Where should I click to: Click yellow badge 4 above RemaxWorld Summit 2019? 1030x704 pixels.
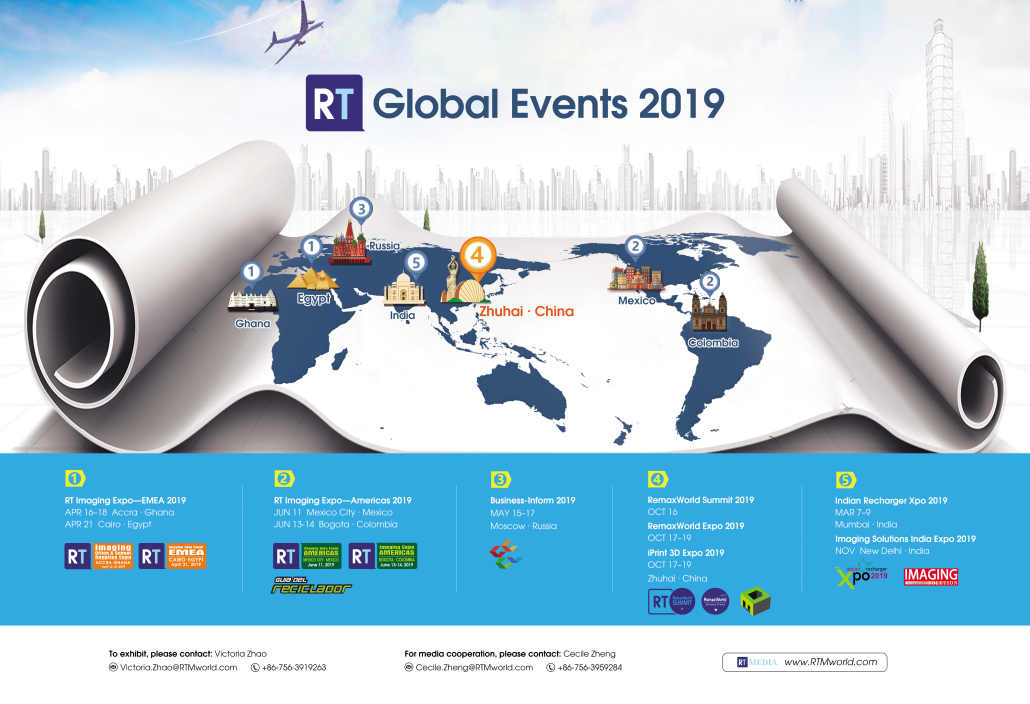coord(658,479)
